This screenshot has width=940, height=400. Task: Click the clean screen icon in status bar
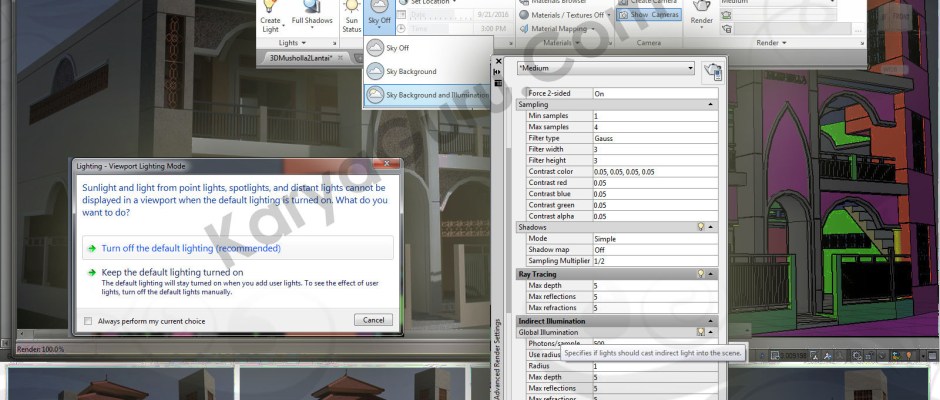(x=932, y=356)
